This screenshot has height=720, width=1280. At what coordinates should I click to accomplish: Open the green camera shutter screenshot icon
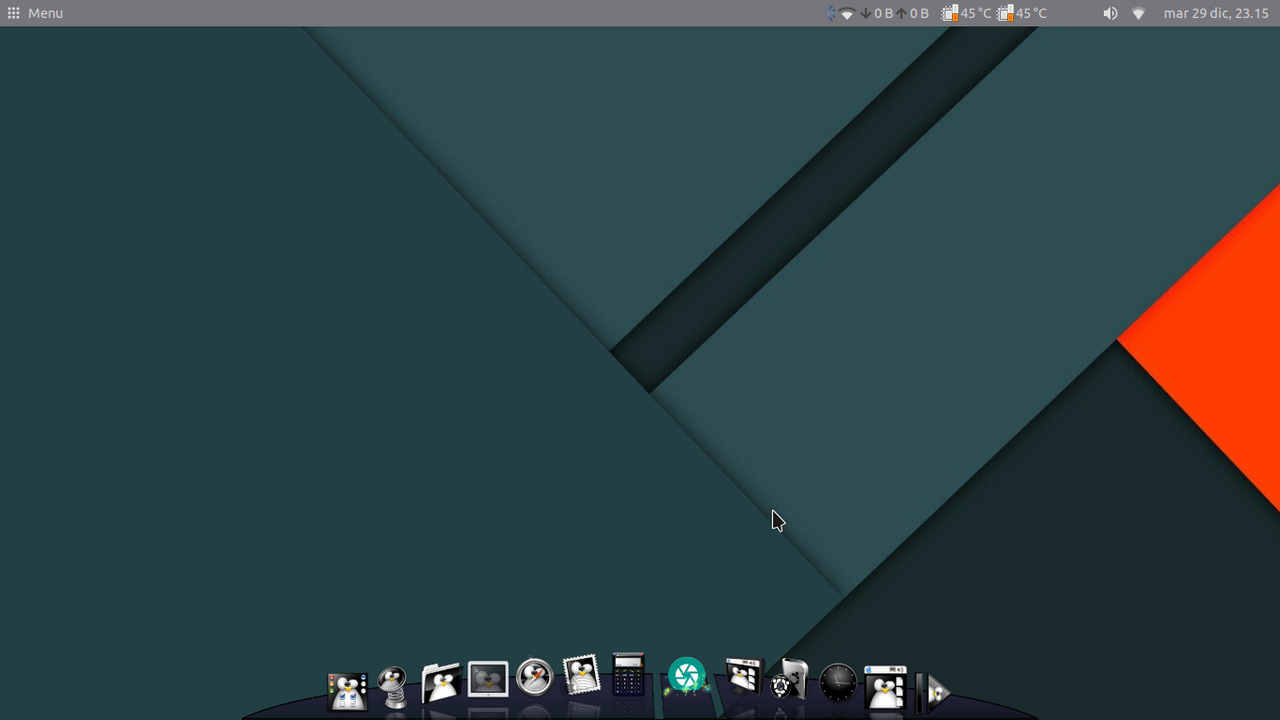pos(687,676)
